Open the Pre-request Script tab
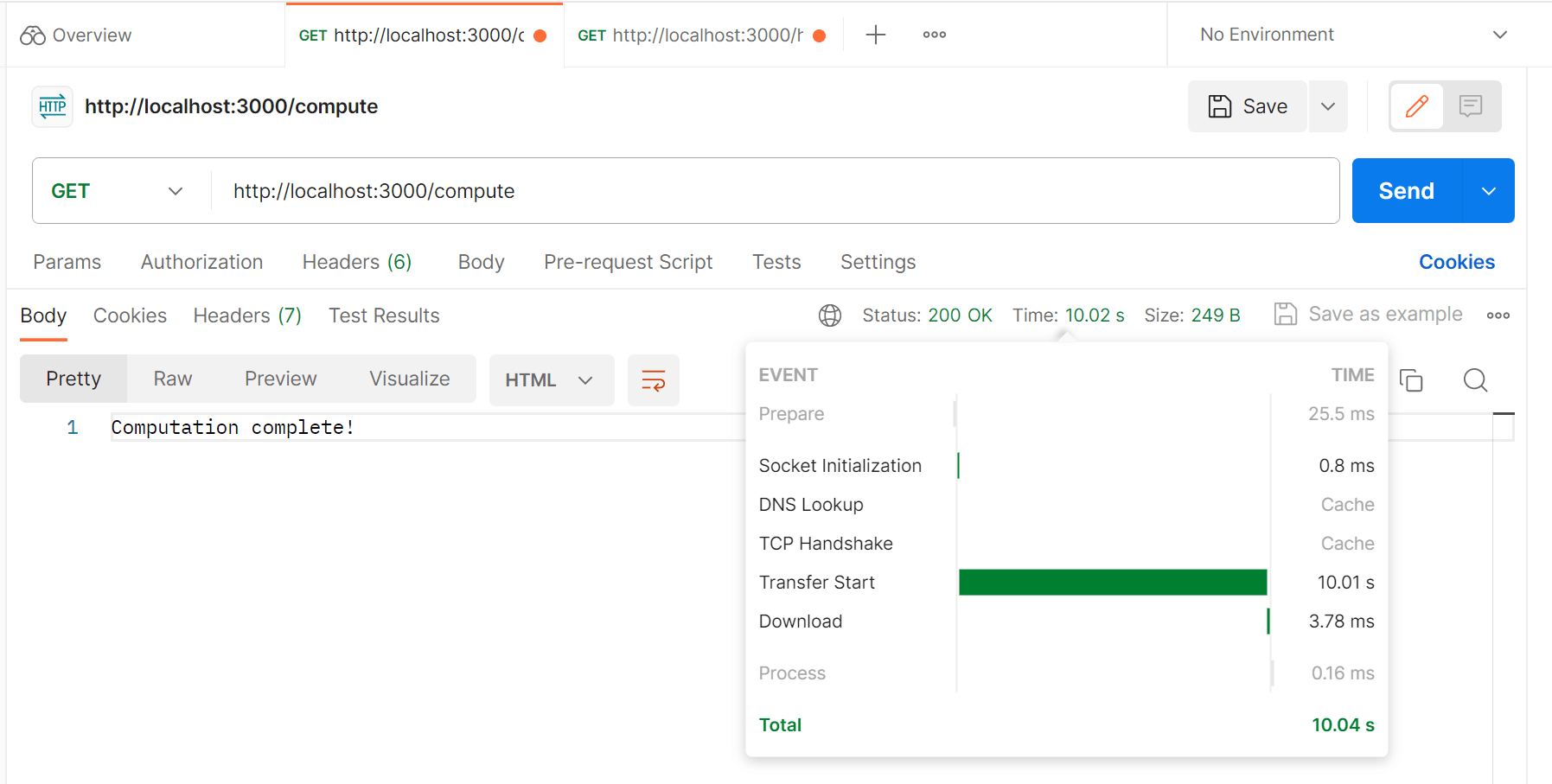 629,262
